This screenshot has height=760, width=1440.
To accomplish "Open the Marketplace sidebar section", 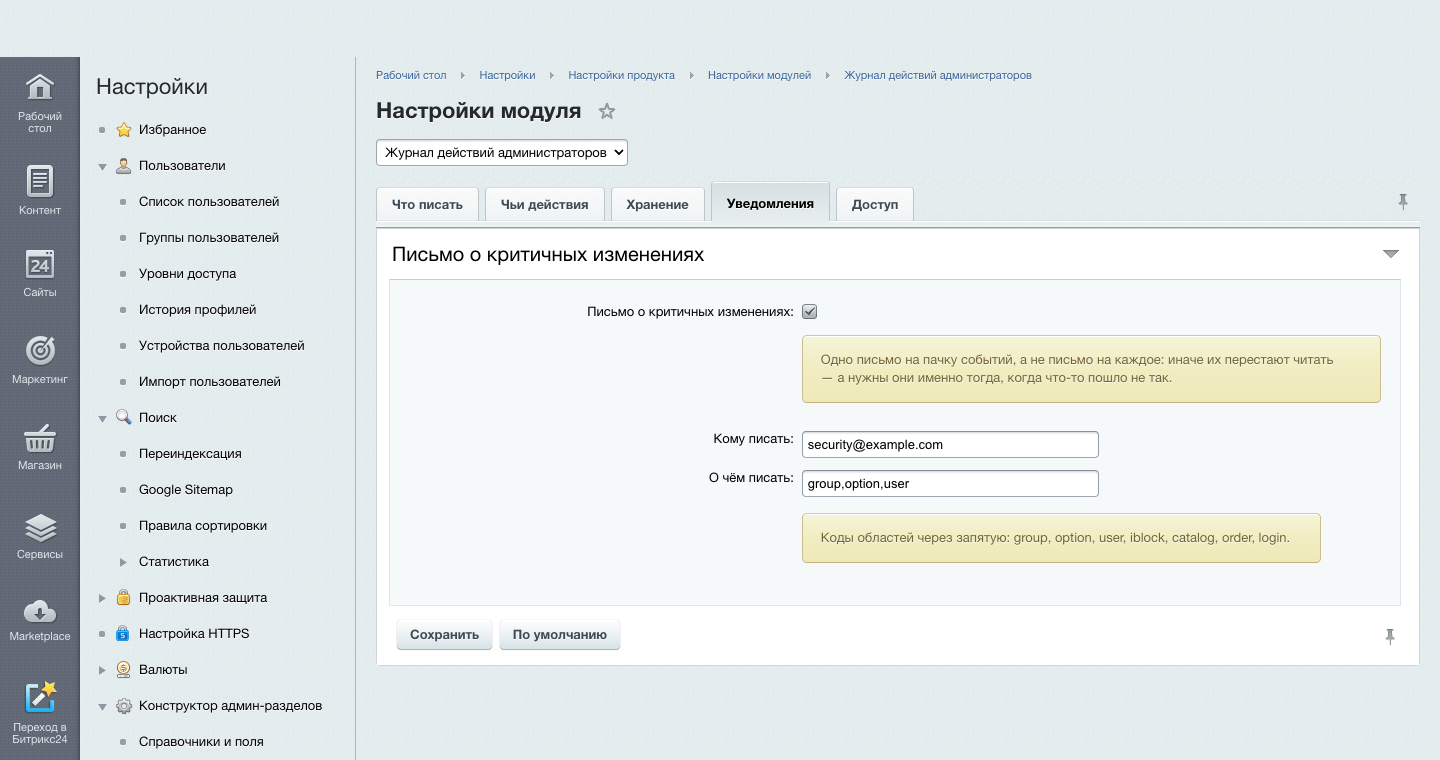I will (x=39, y=620).
